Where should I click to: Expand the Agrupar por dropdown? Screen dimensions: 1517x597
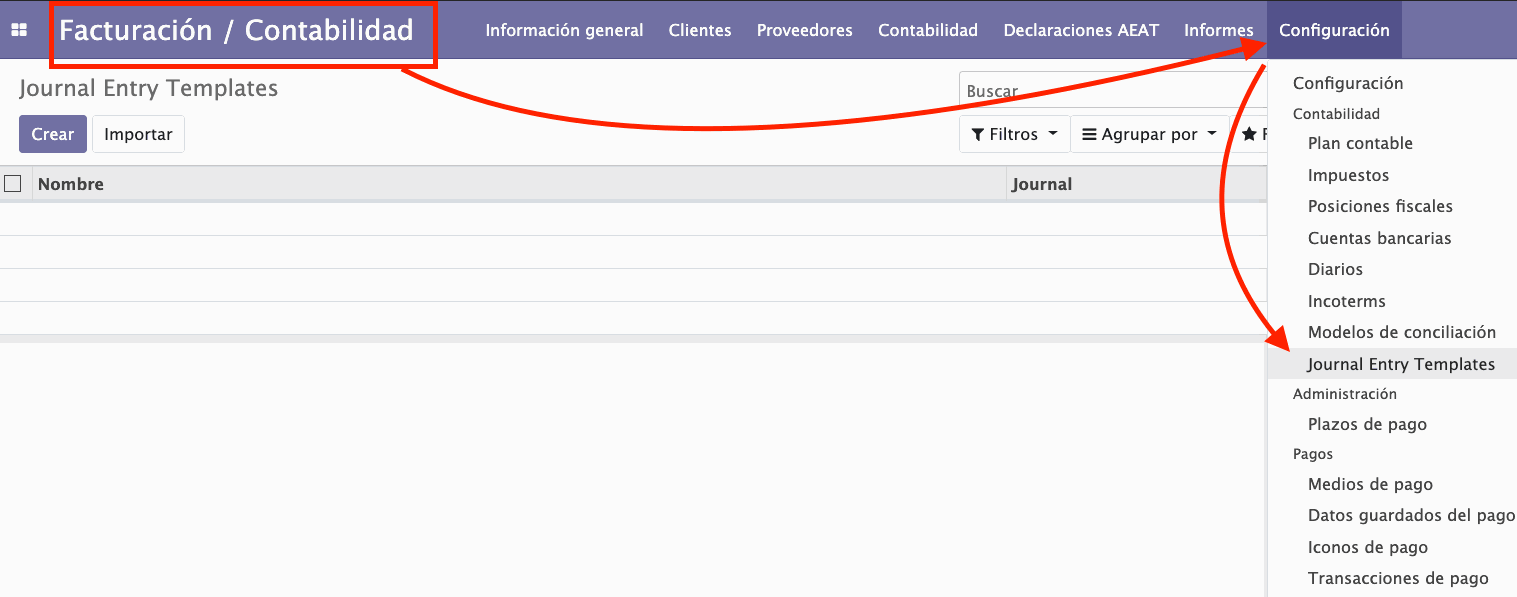point(1150,134)
